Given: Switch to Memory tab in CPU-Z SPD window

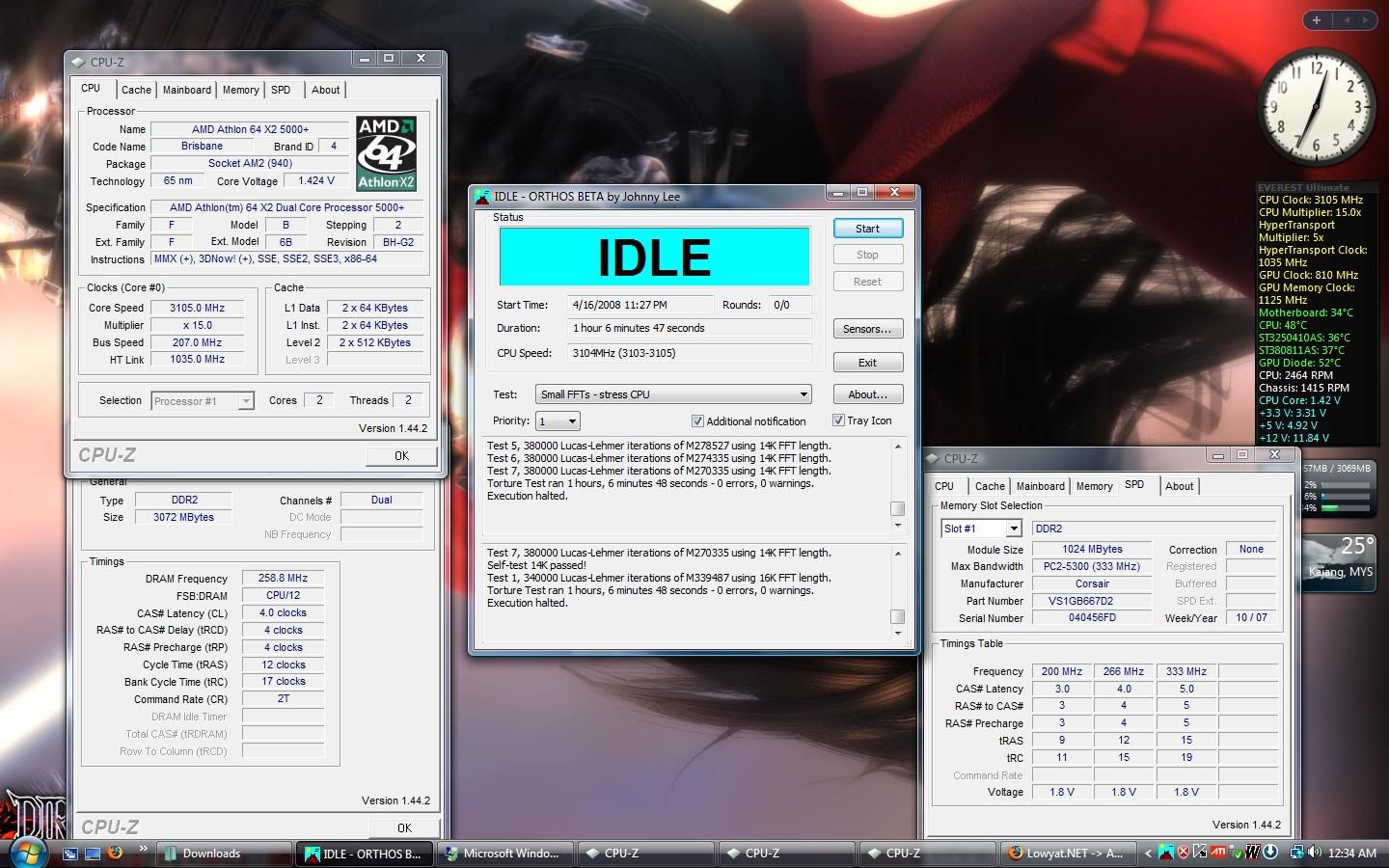Looking at the screenshot, I should (1094, 486).
